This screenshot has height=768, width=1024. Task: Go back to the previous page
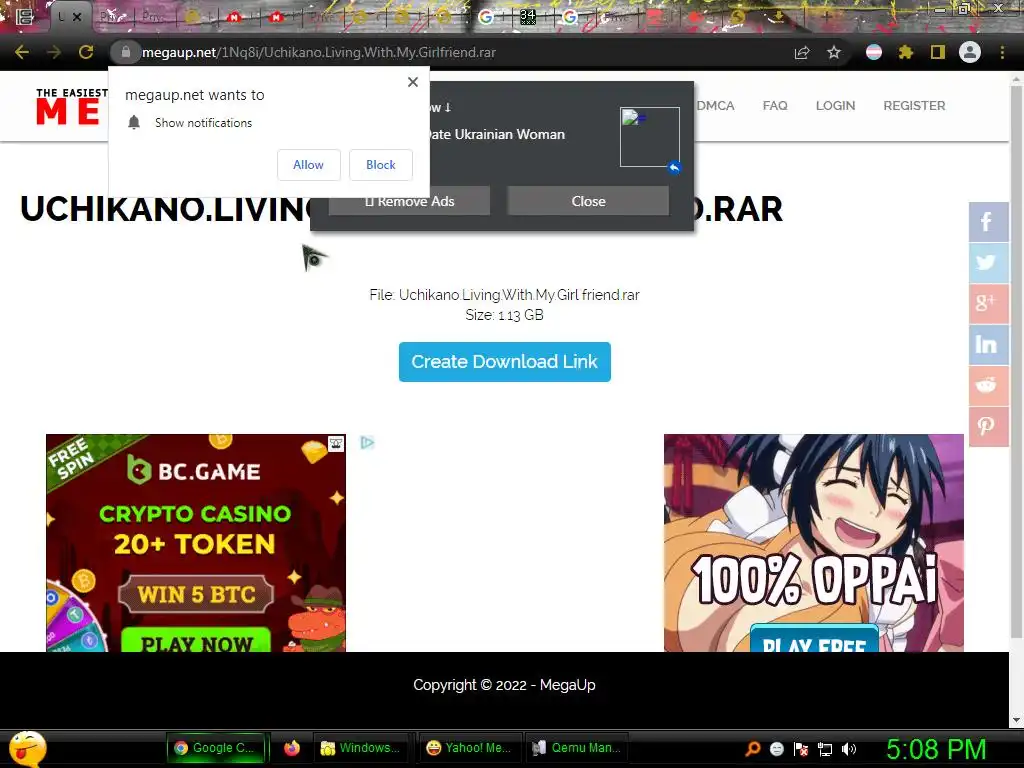click(22, 52)
